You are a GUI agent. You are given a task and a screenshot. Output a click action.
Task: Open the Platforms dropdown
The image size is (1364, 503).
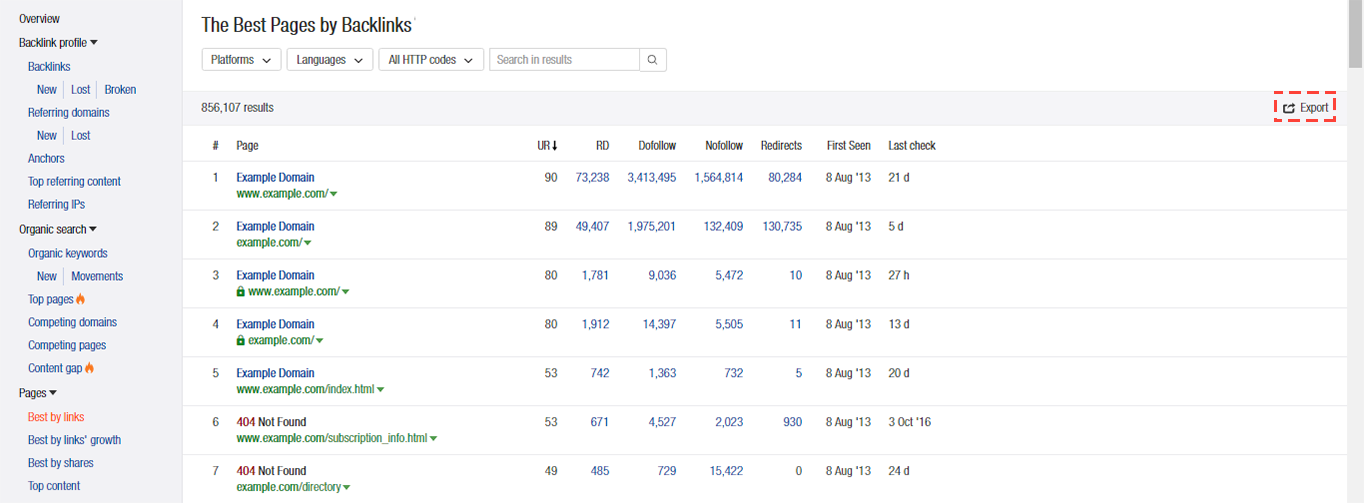pyautogui.click(x=241, y=60)
